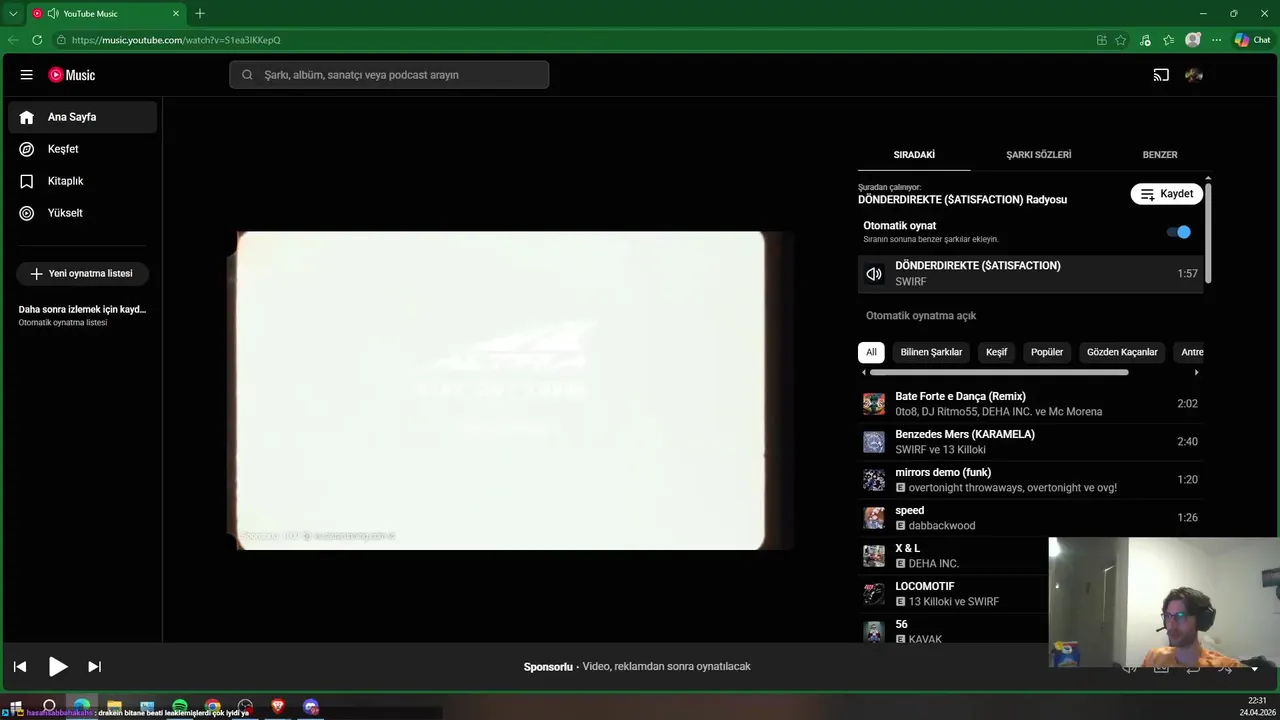The image size is (1280, 720).
Task: Open the Copilot Chat button
Action: pyautogui.click(x=1252, y=40)
